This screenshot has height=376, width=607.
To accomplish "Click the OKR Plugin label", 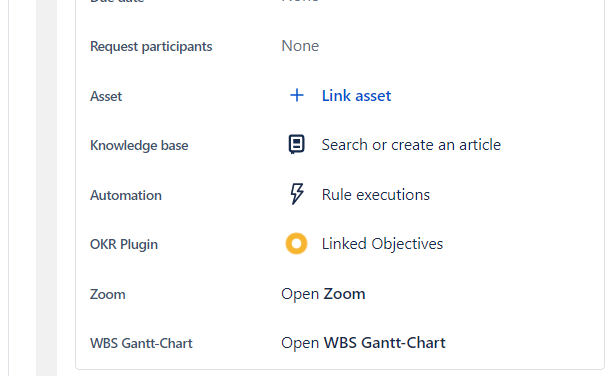I will click(x=124, y=244).
